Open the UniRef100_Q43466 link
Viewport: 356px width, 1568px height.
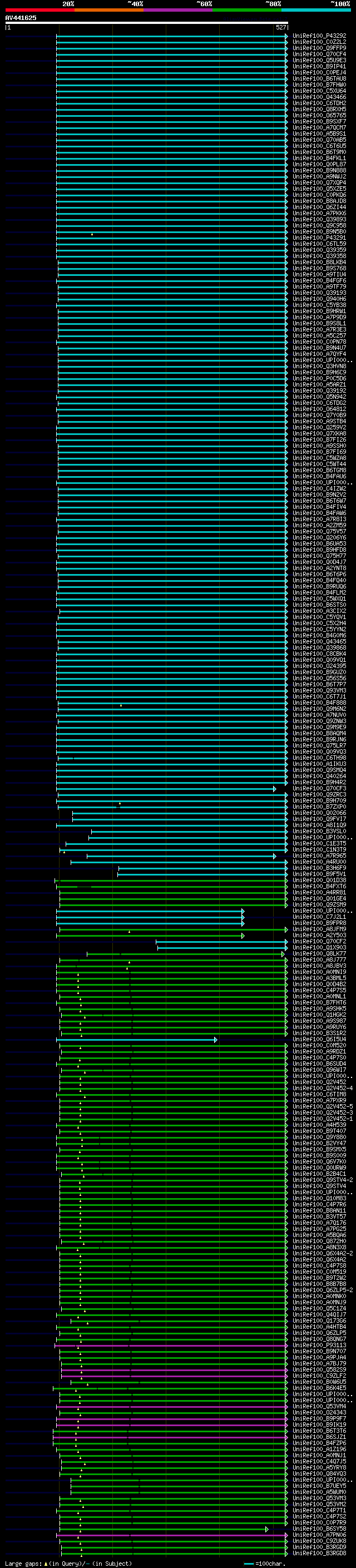coord(319,97)
